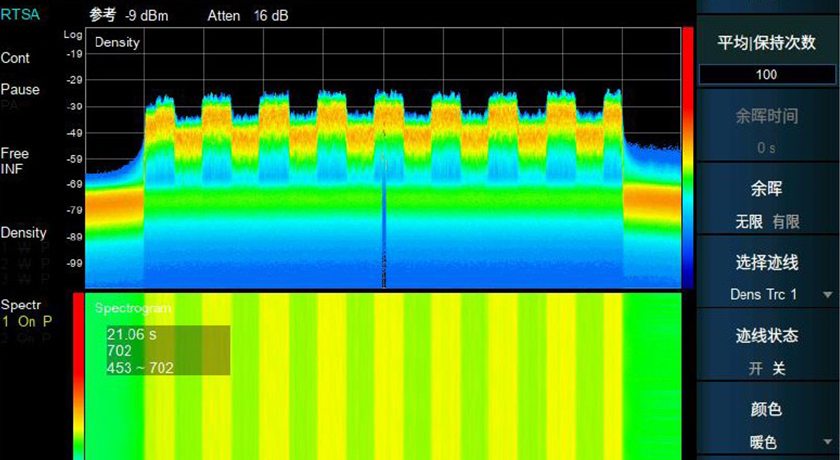
Task: Open the 选择迹线 Dens Trc 1 dropdown
Action: tap(767, 294)
